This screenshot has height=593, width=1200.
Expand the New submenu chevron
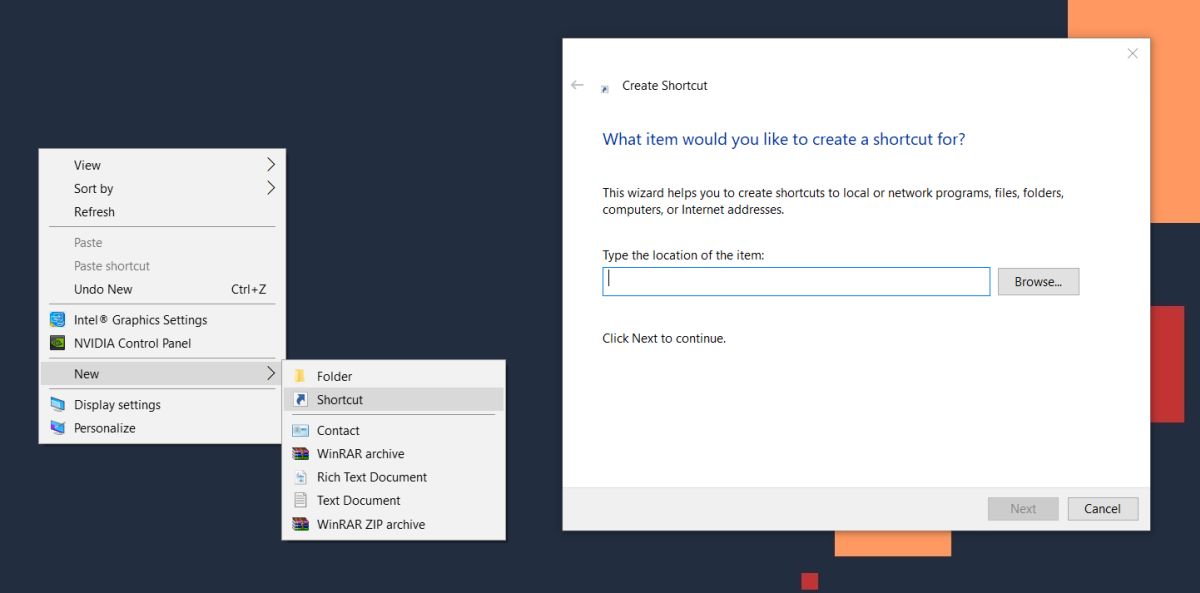click(x=270, y=374)
